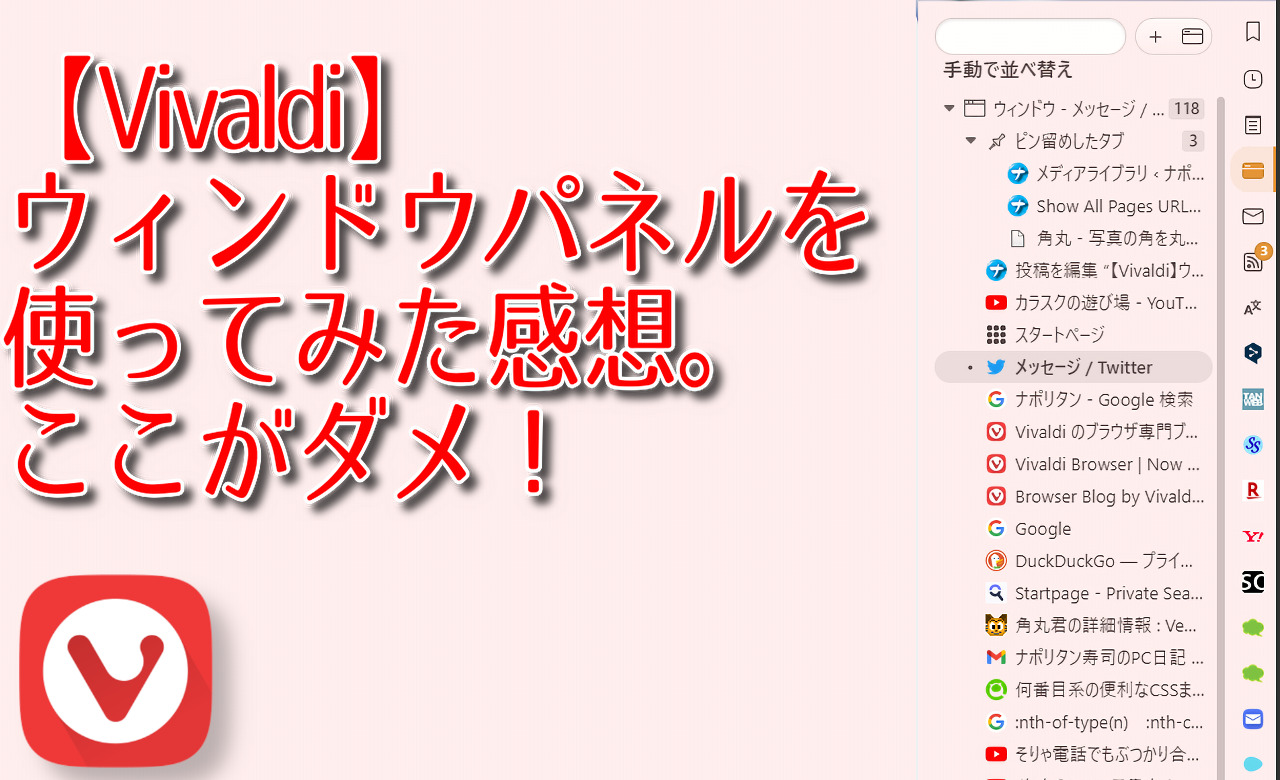
Task: Open the black SC web panel
Action: [x=1252, y=582]
